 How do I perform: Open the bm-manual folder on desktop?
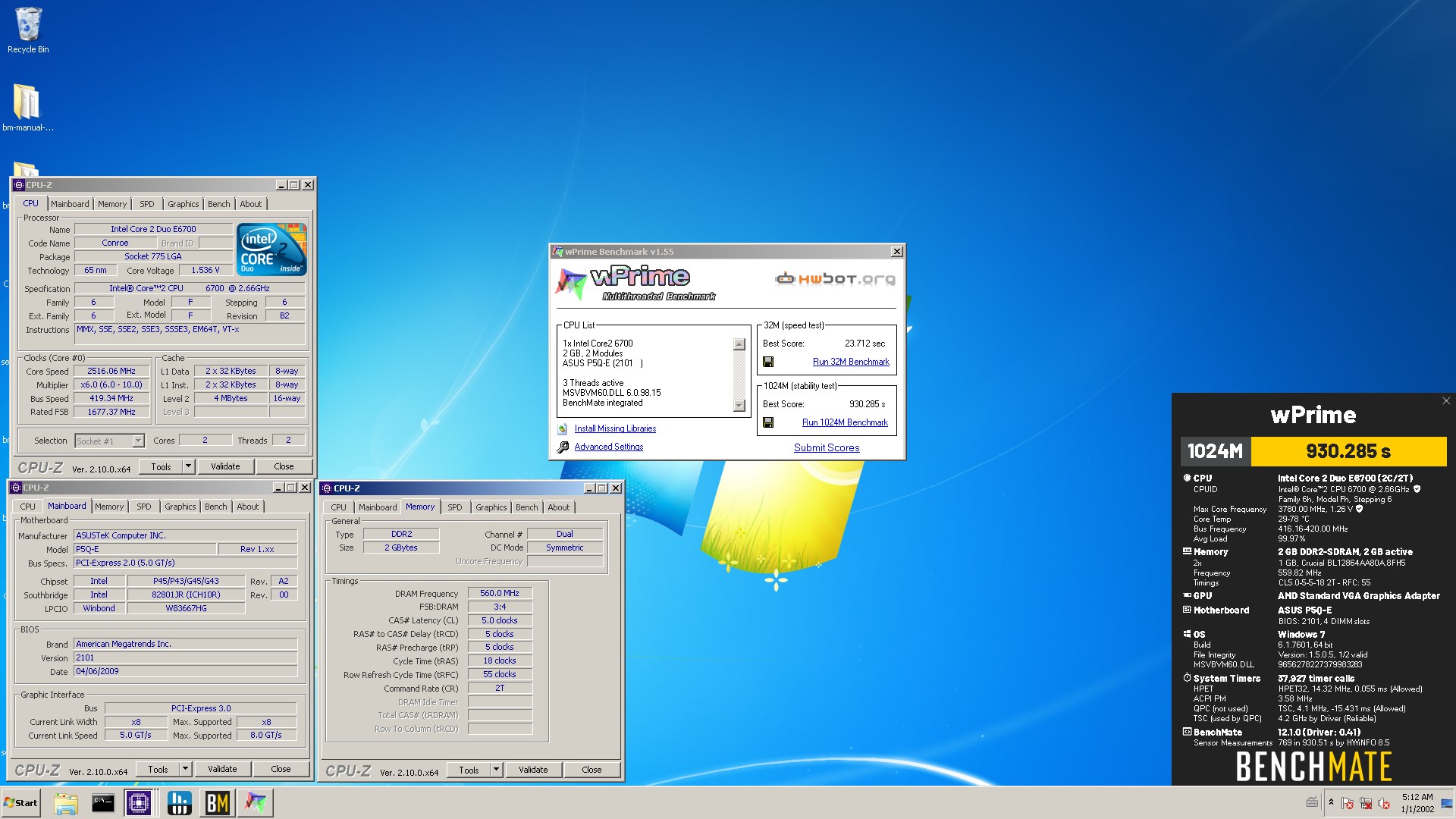27,107
